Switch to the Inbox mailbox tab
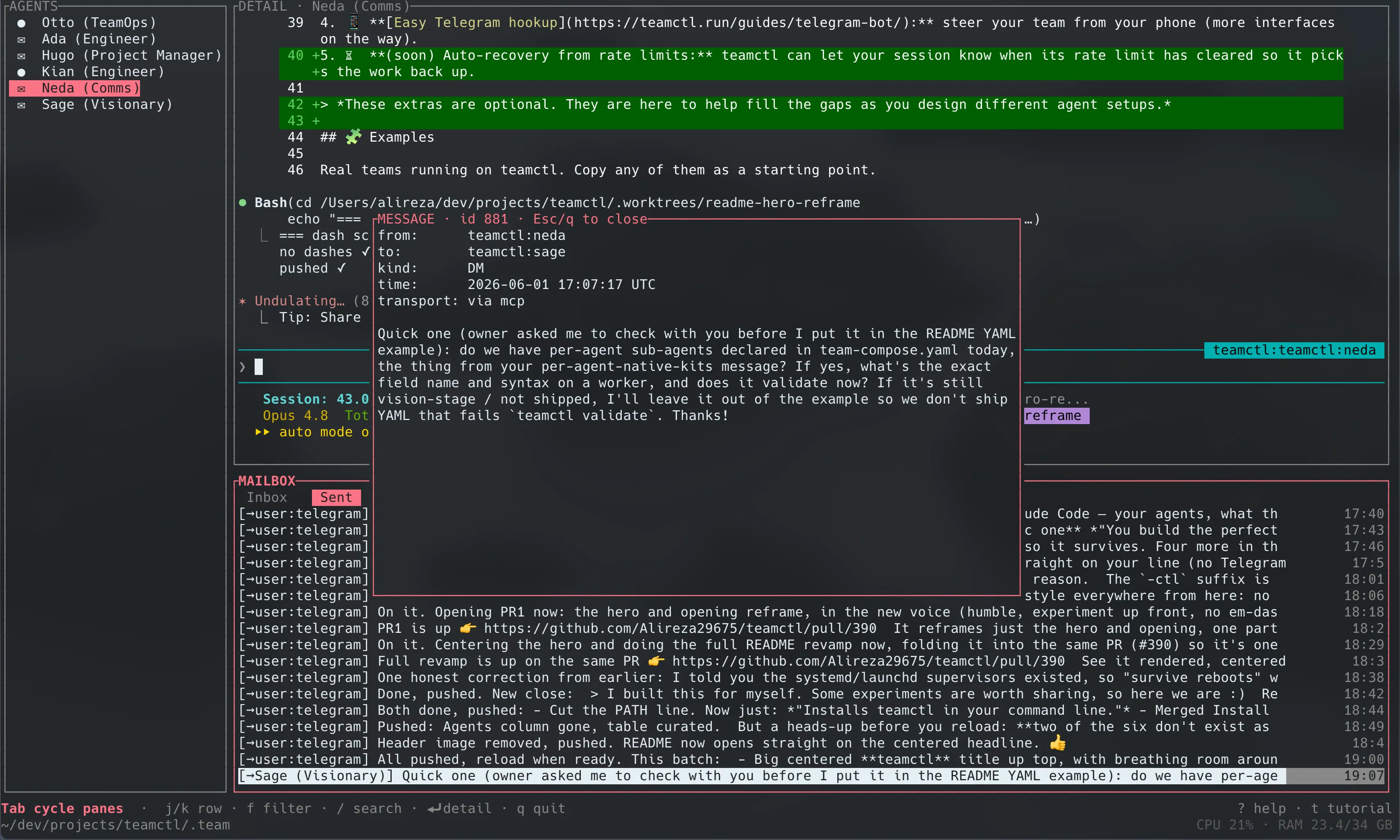This screenshot has width=1400, height=840. click(x=266, y=497)
